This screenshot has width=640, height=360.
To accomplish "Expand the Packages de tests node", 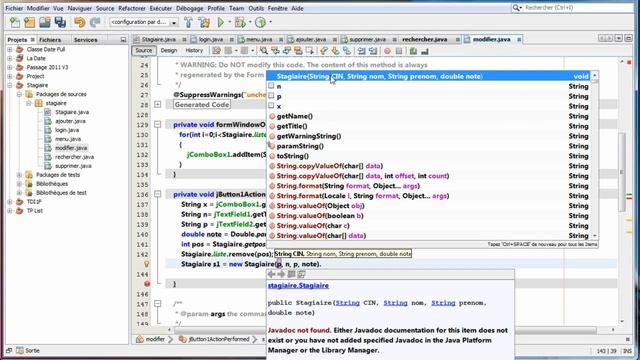I will click(19, 175).
